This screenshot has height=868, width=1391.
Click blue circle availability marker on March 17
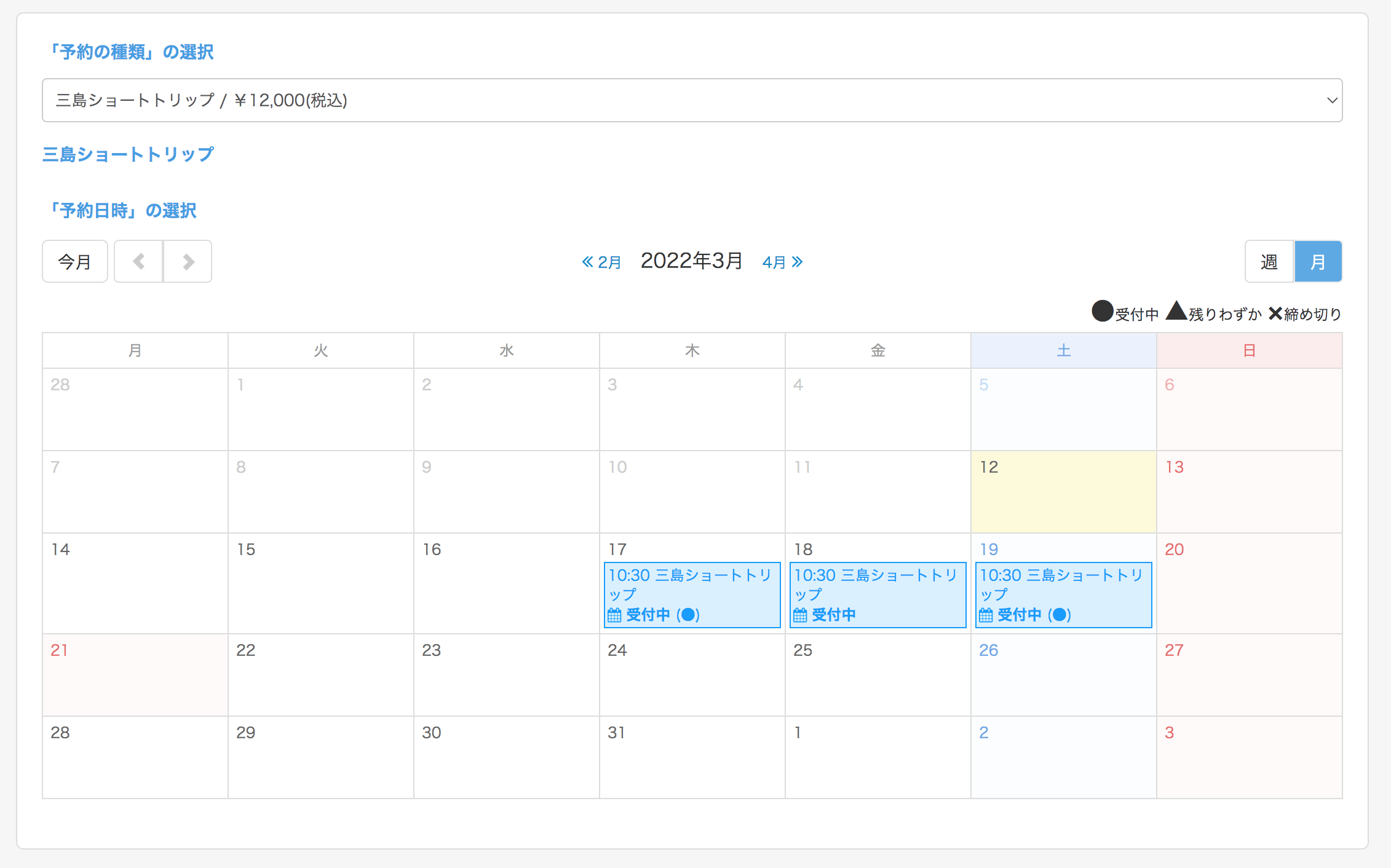click(688, 615)
